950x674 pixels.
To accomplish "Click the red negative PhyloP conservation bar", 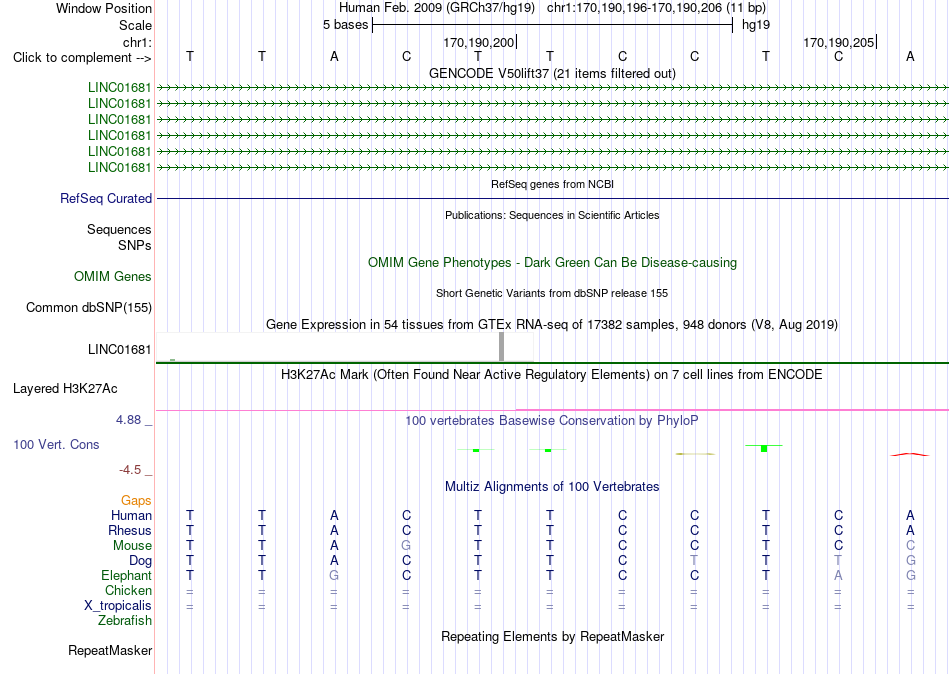I will pyautogui.click(x=909, y=454).
